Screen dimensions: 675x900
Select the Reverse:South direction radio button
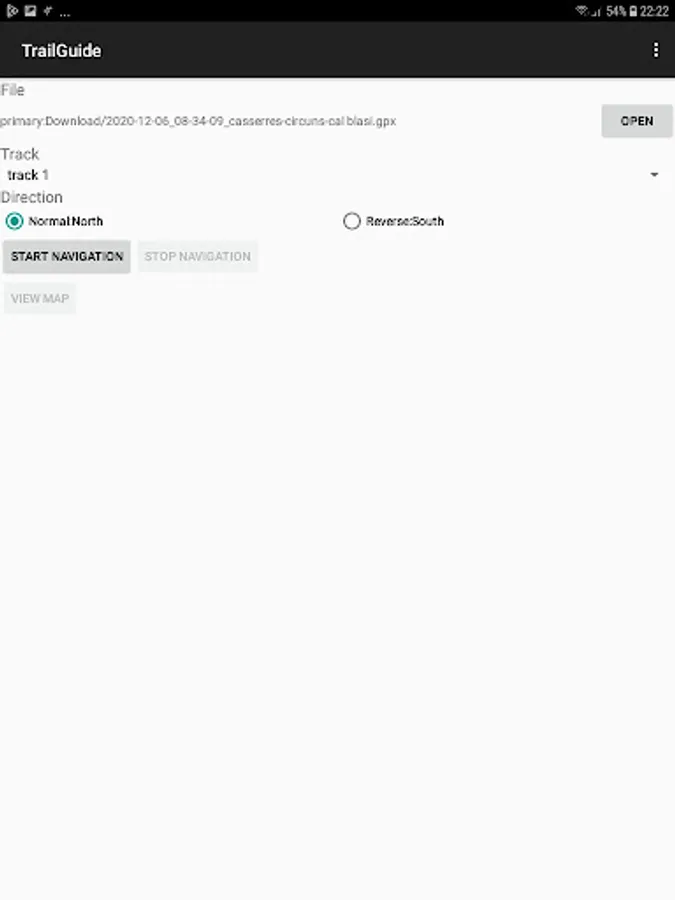(x=352, y=221)
